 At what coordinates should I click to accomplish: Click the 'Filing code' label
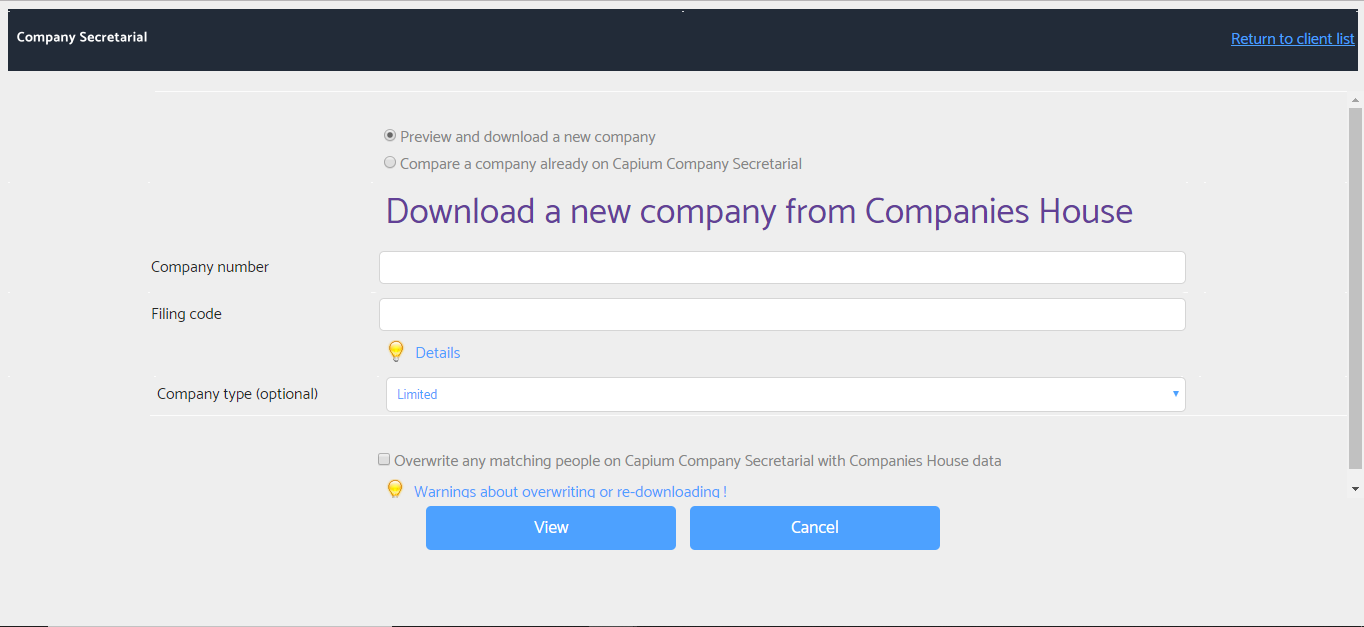click(x=186, y=314)
